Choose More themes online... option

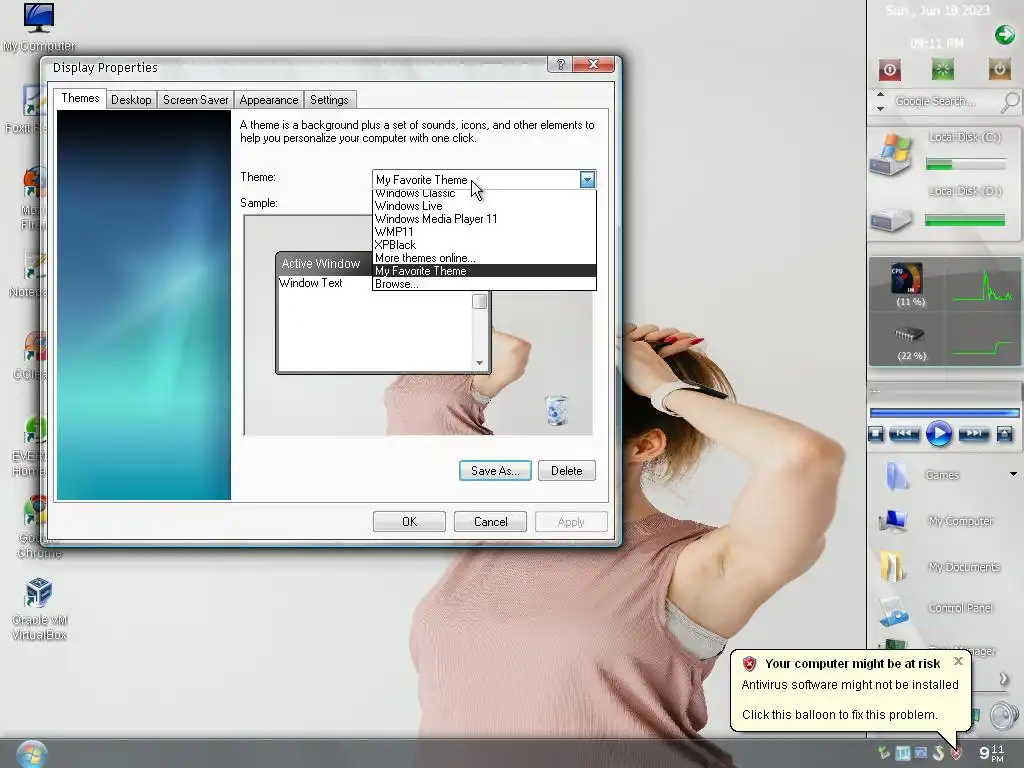(484, 258)
